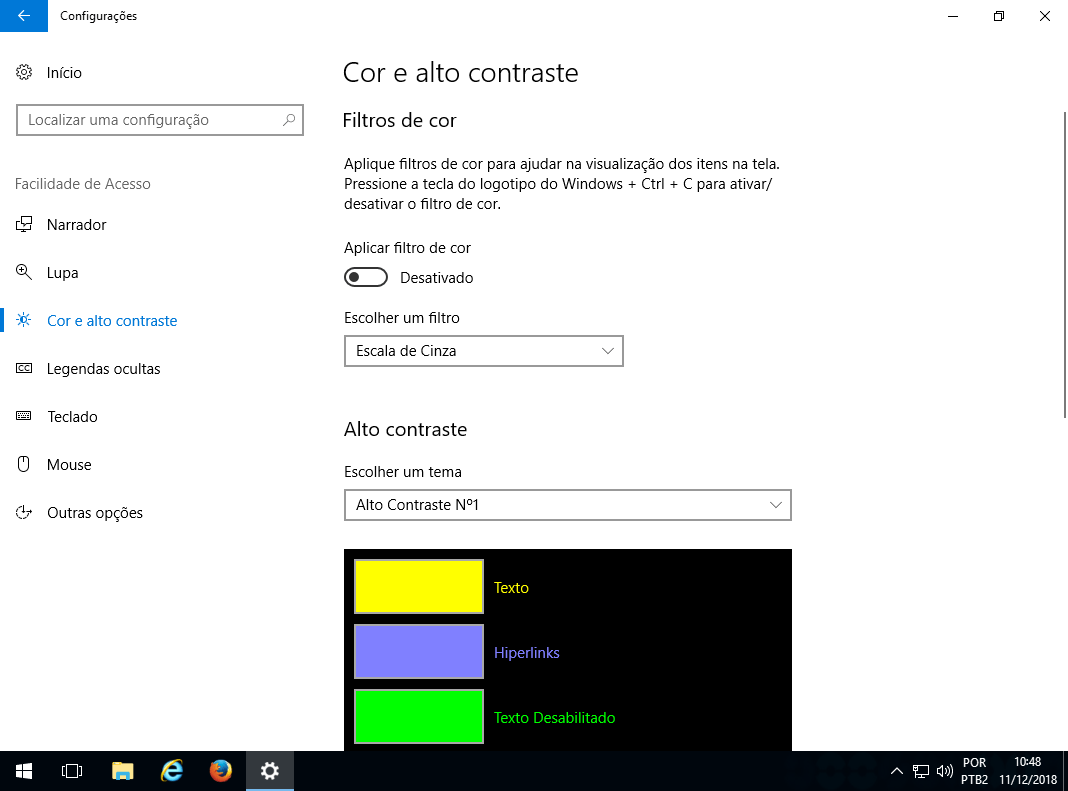This screenshot has width=1068, height=791.
Task: Expand the Escala de Cinza filter dropdown
Action: click(x=484, y=351)
